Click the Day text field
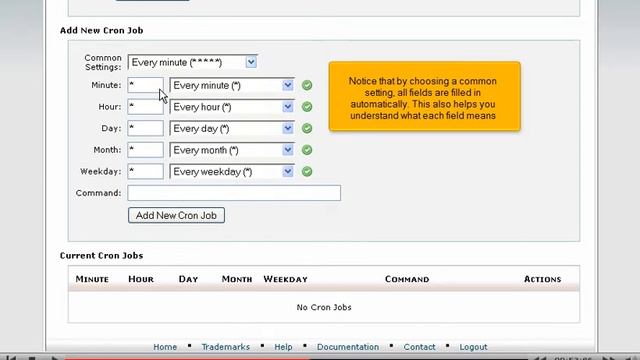Screen dimensions: 640x360 [145, 129]
